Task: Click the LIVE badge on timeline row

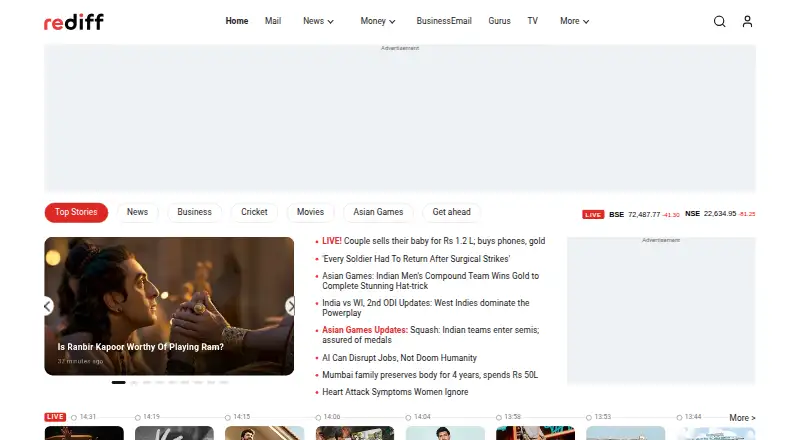Action: pos(55,417)
